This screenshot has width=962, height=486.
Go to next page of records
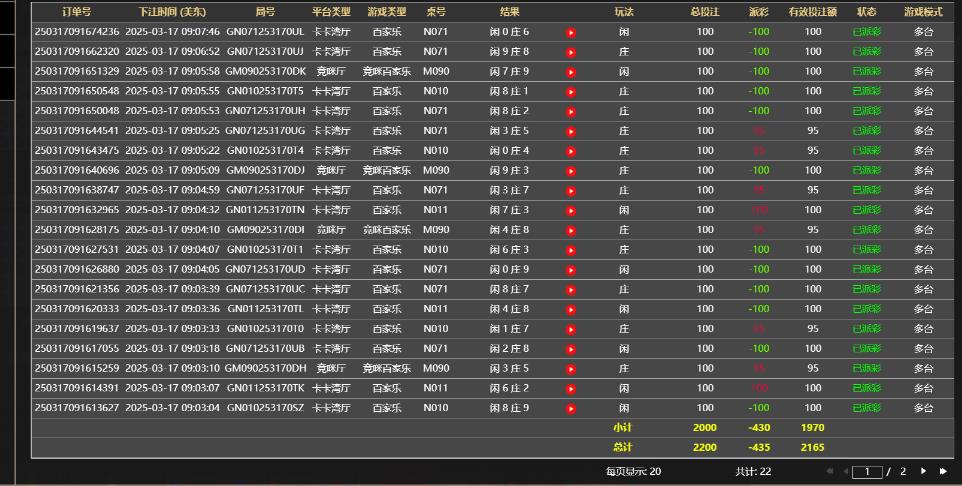pyautogui.click(x=923, y=471)
